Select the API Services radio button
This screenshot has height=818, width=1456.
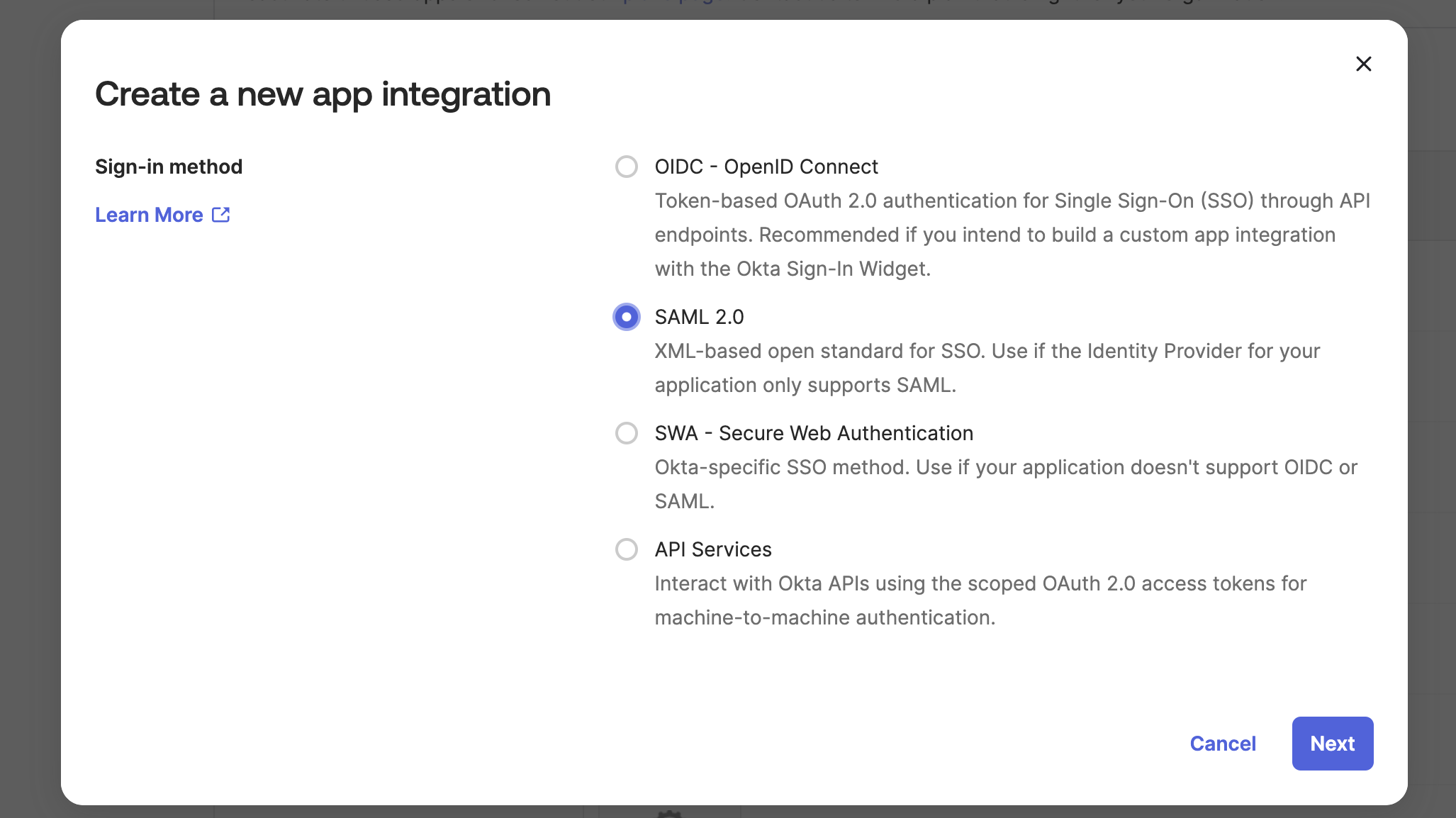(x=627, y=549)
